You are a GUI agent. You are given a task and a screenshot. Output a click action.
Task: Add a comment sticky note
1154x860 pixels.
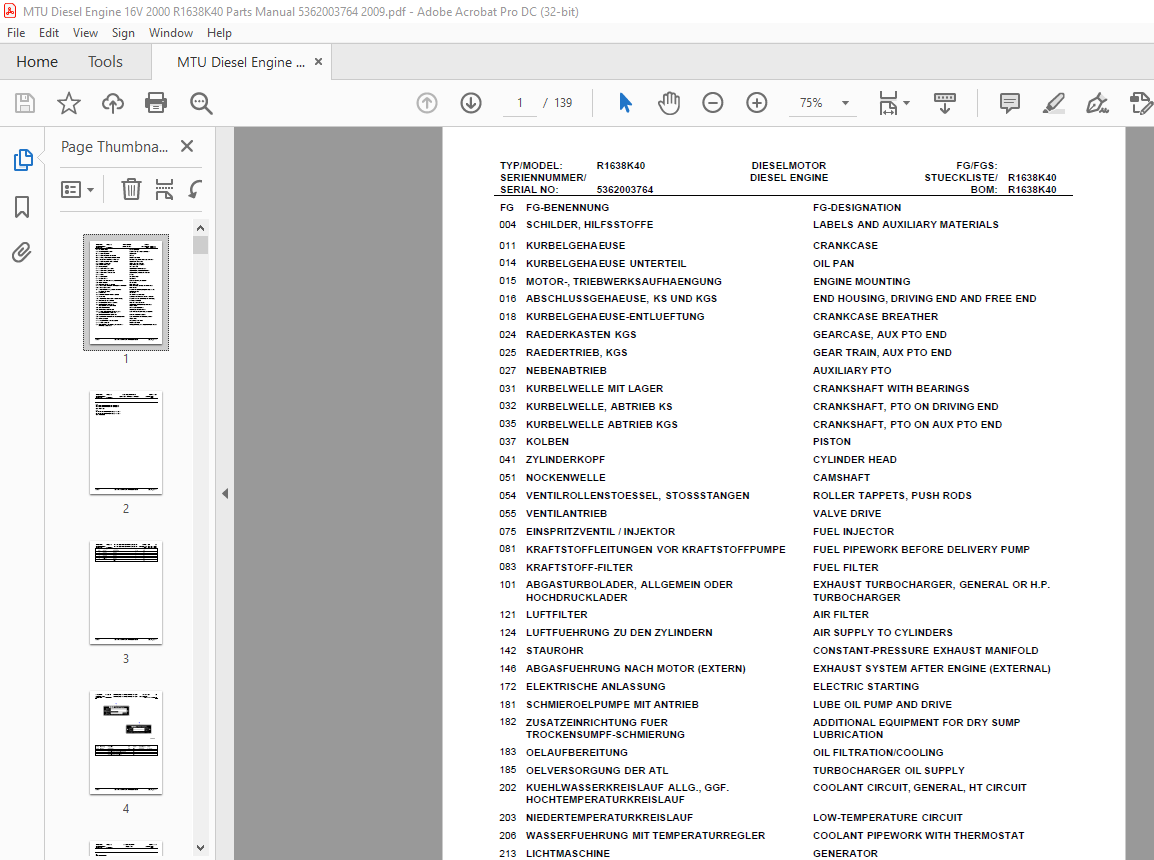click(x=1010, y=103)
